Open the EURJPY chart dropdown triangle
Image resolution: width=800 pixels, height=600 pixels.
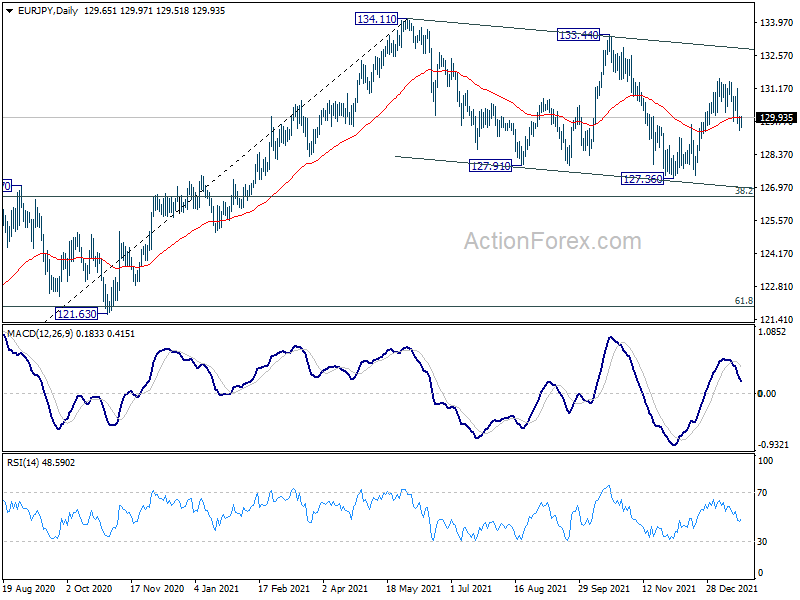[x=10, y=11]
